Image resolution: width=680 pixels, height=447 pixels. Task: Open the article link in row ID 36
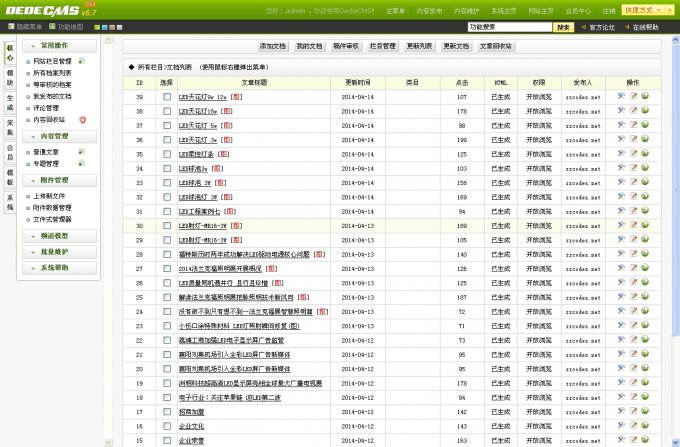click(x=198, y=140)
